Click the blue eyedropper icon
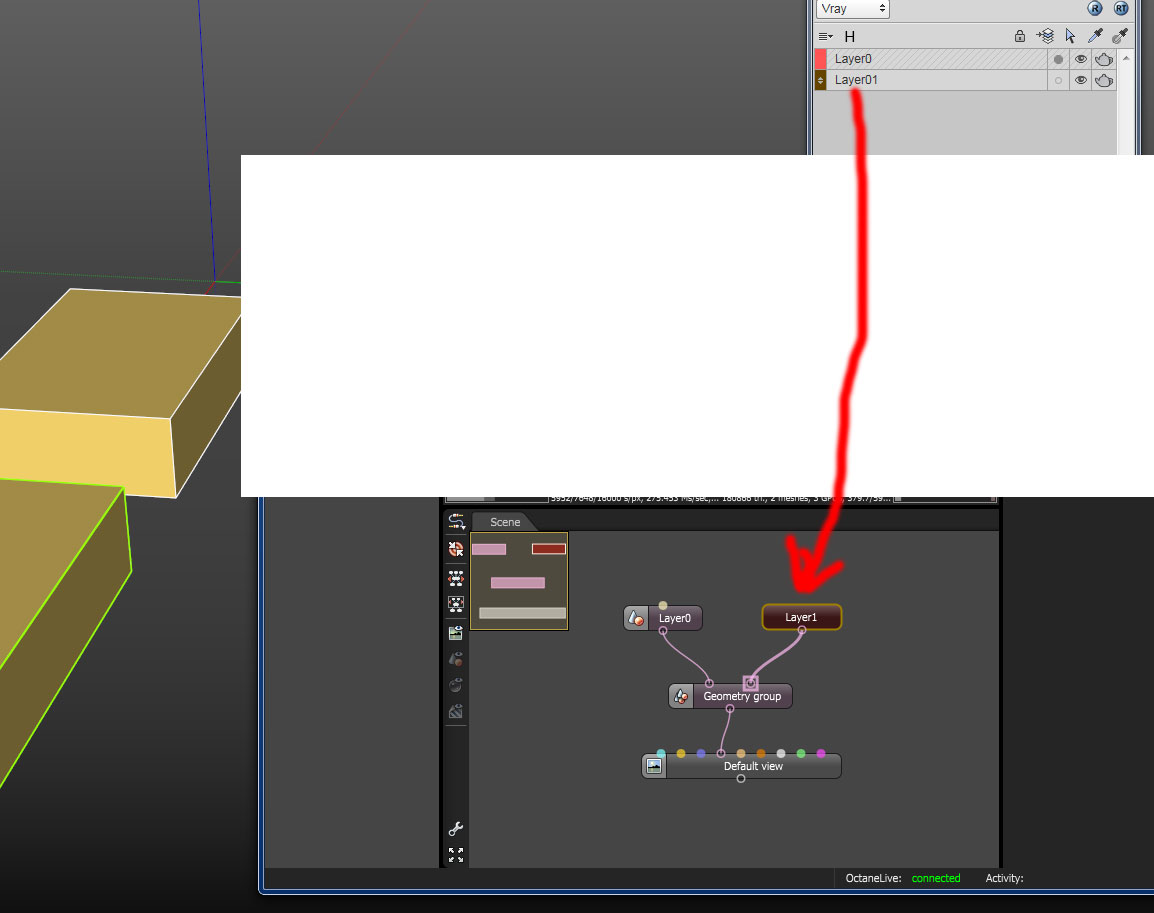This screenshot has width=1154, height=913. [x=1095, y=35]
